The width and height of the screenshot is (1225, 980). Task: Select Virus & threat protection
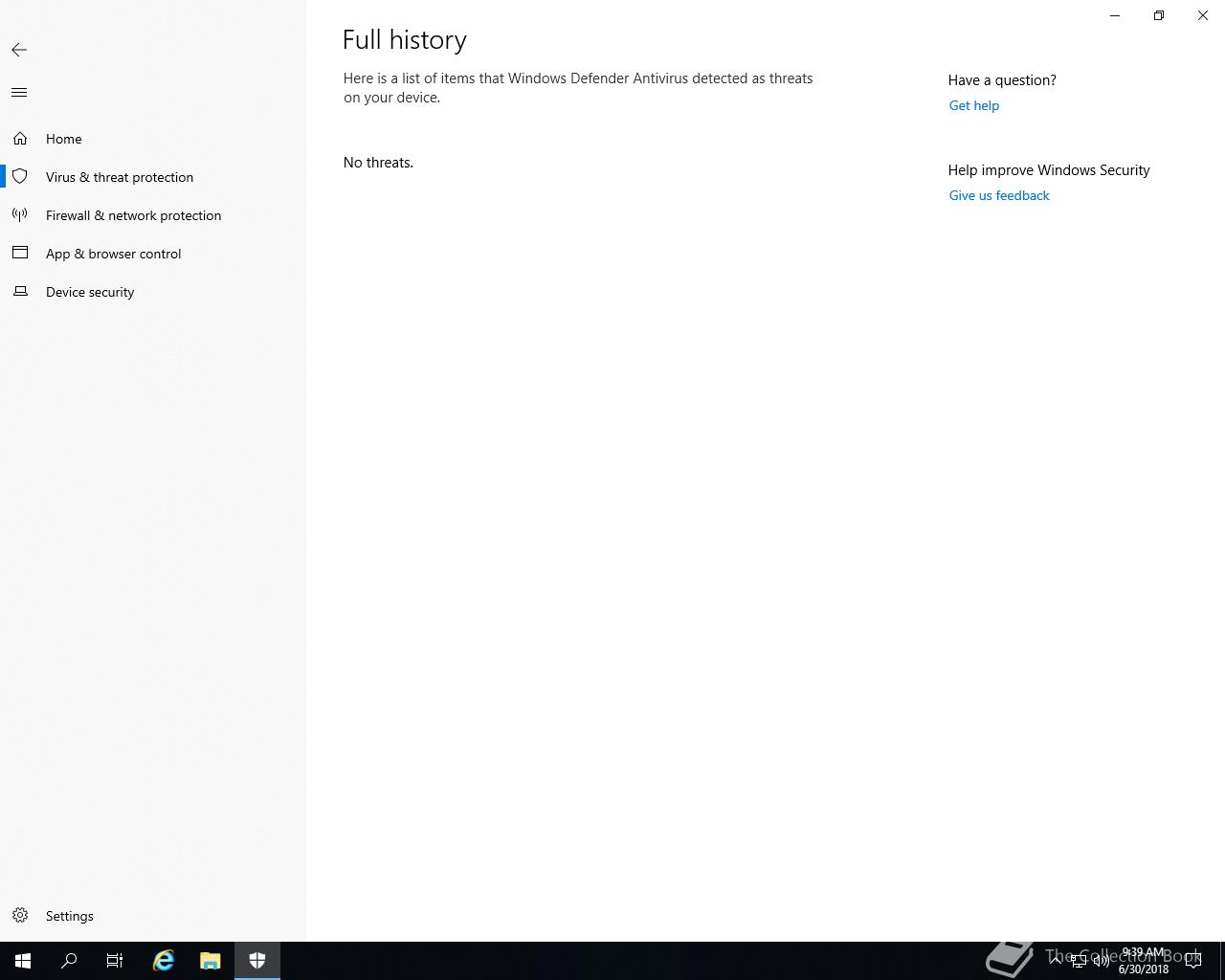coord(153,177)
